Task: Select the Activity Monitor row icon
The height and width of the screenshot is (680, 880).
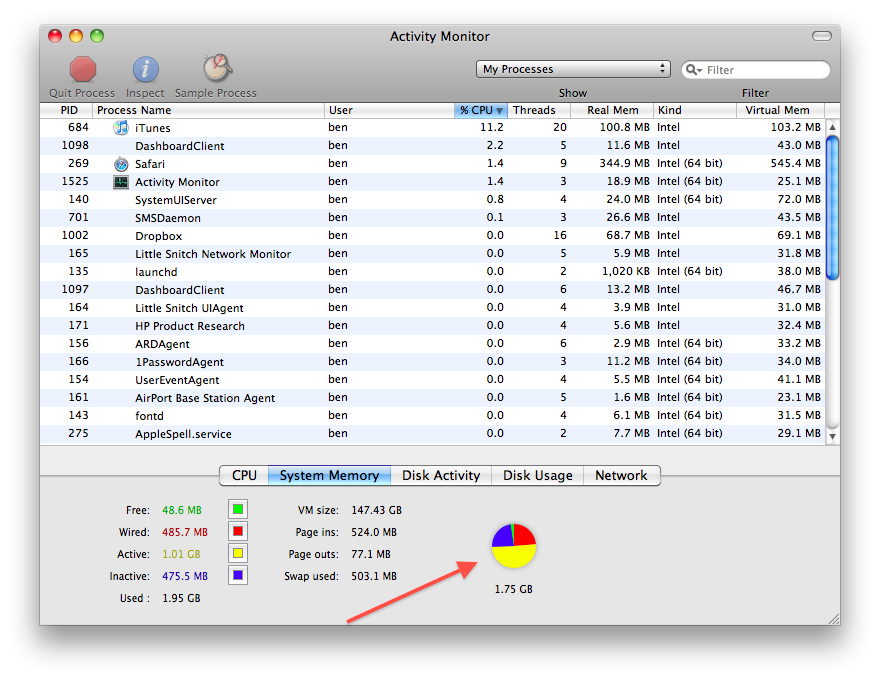Action: coord(121,182)
